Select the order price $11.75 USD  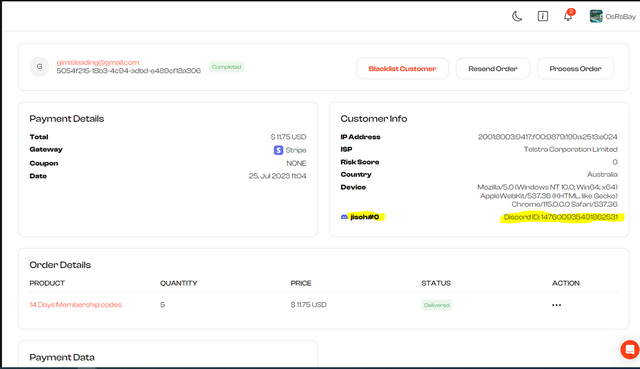309,305
